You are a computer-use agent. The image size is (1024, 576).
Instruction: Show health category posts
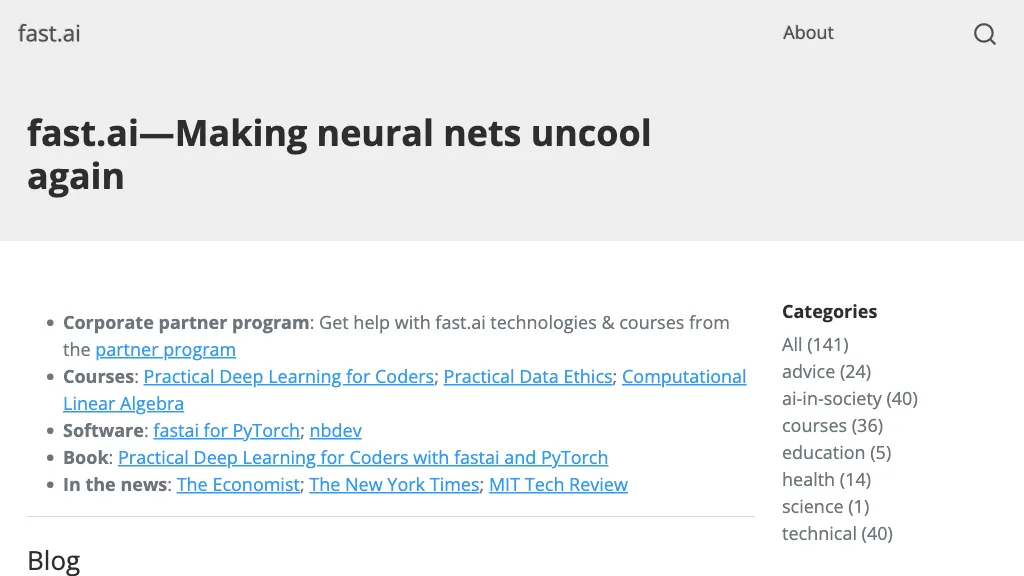[826, 480]
